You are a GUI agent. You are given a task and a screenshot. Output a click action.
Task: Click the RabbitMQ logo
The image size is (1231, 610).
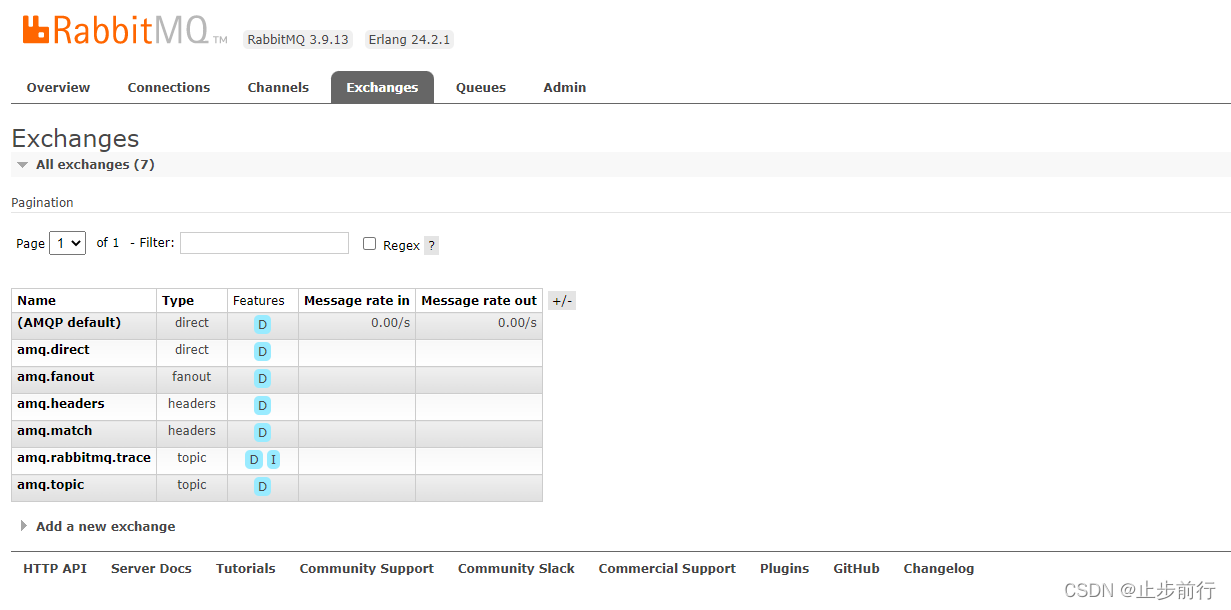pyautogui.click(x=125, y=30)
